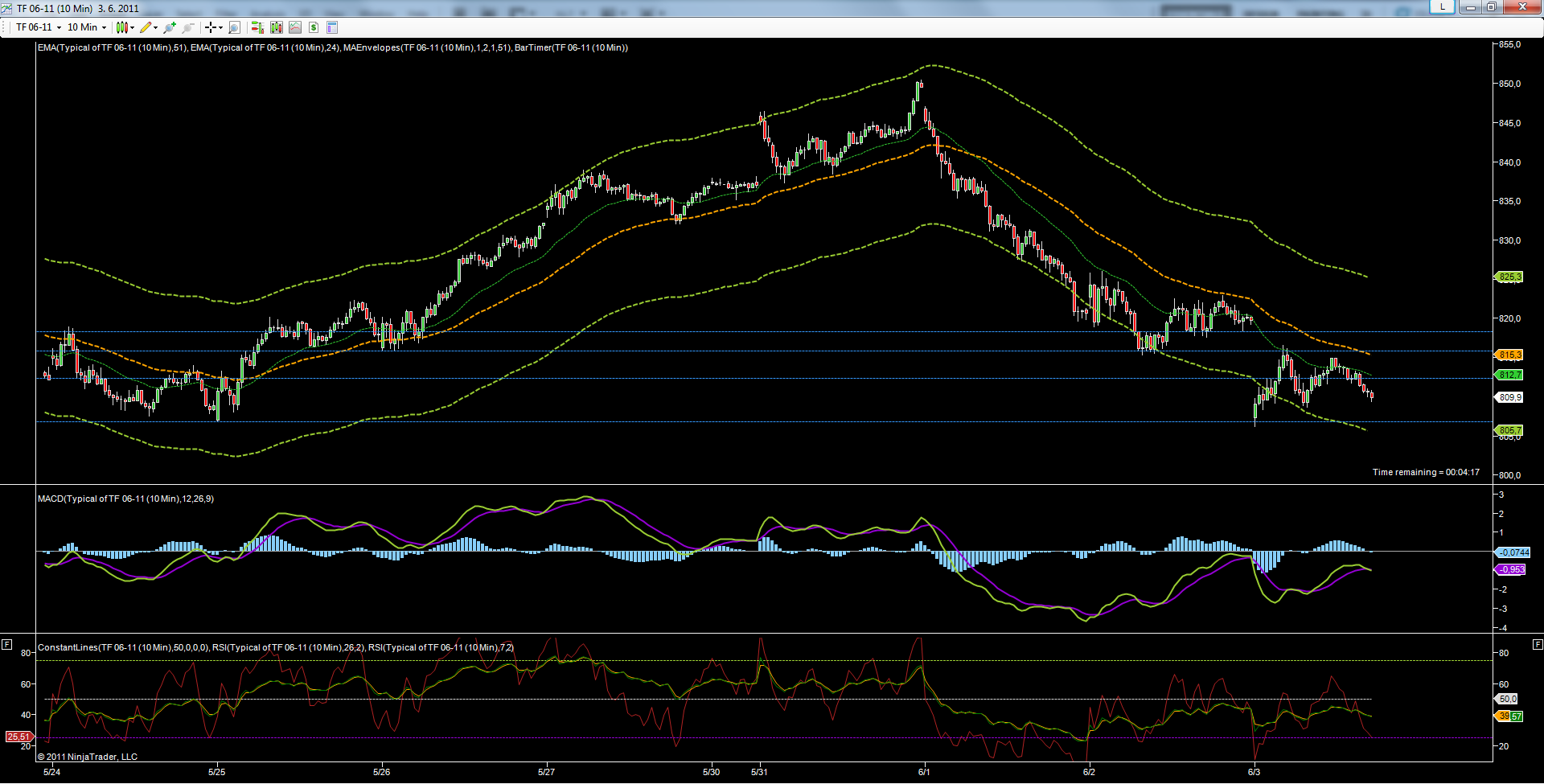Open the data series candlestick icon
This screenshot has width=1544, height=784.
click(277, 27)
